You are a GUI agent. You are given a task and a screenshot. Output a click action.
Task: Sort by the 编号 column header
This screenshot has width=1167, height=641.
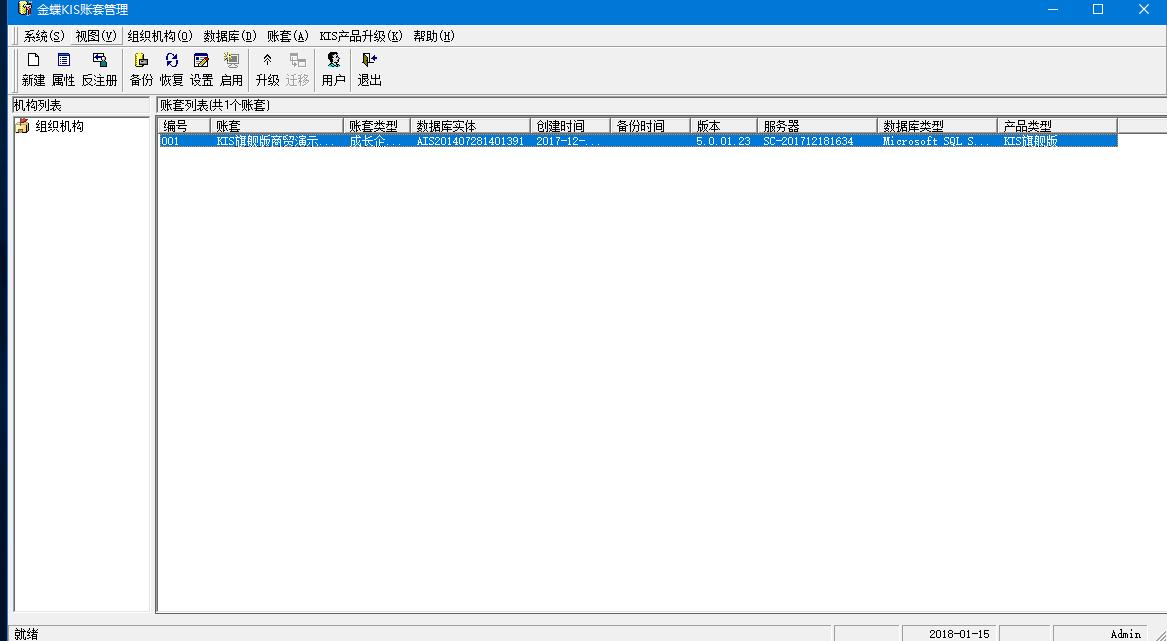[184, 126]
